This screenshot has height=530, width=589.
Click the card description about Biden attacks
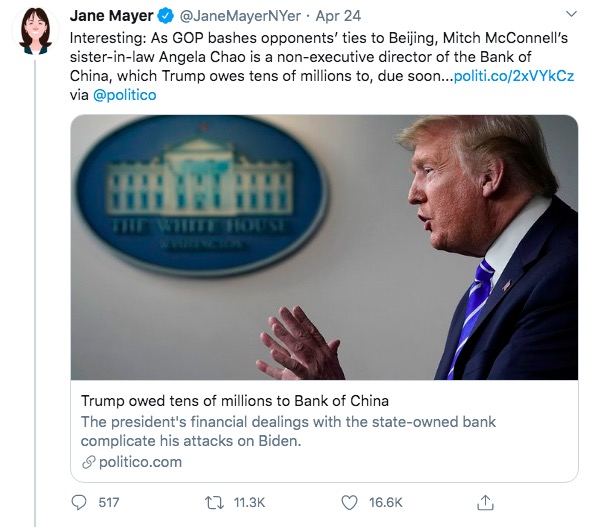(x=288, y=431)
